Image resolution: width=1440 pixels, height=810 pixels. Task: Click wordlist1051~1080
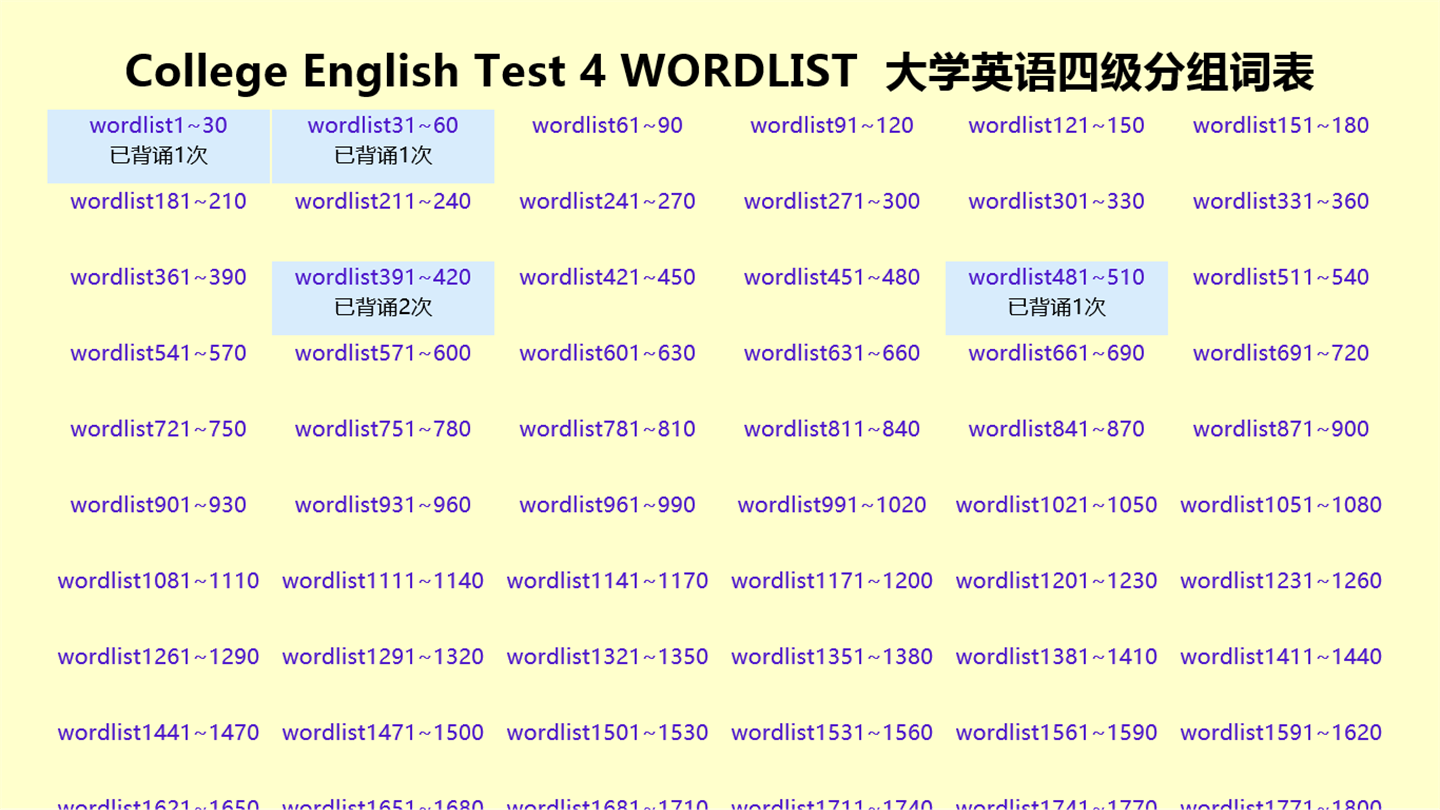click(1281, 505)
